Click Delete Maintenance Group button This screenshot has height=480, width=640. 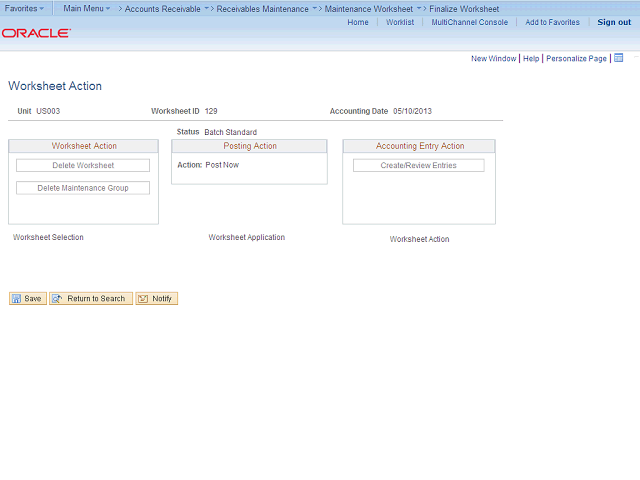pos(83,188)
